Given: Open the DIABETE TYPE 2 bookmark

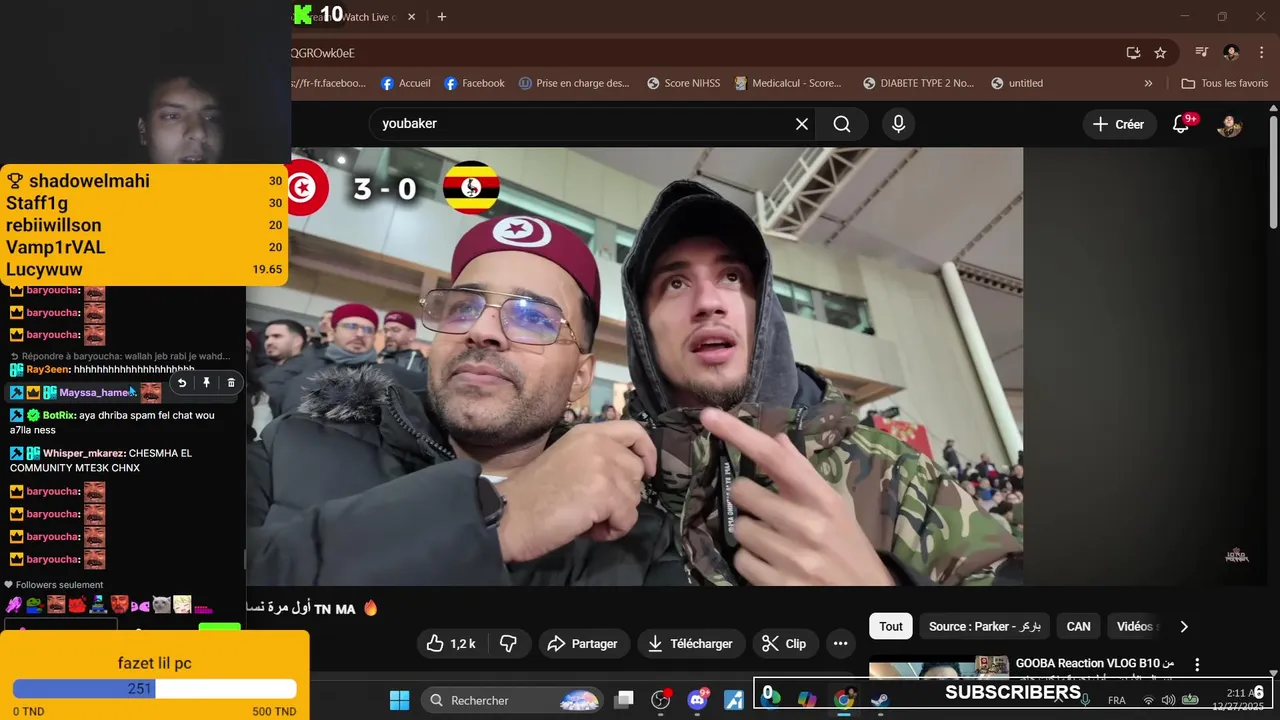Looking at the screenshot, I should (918, 83).
